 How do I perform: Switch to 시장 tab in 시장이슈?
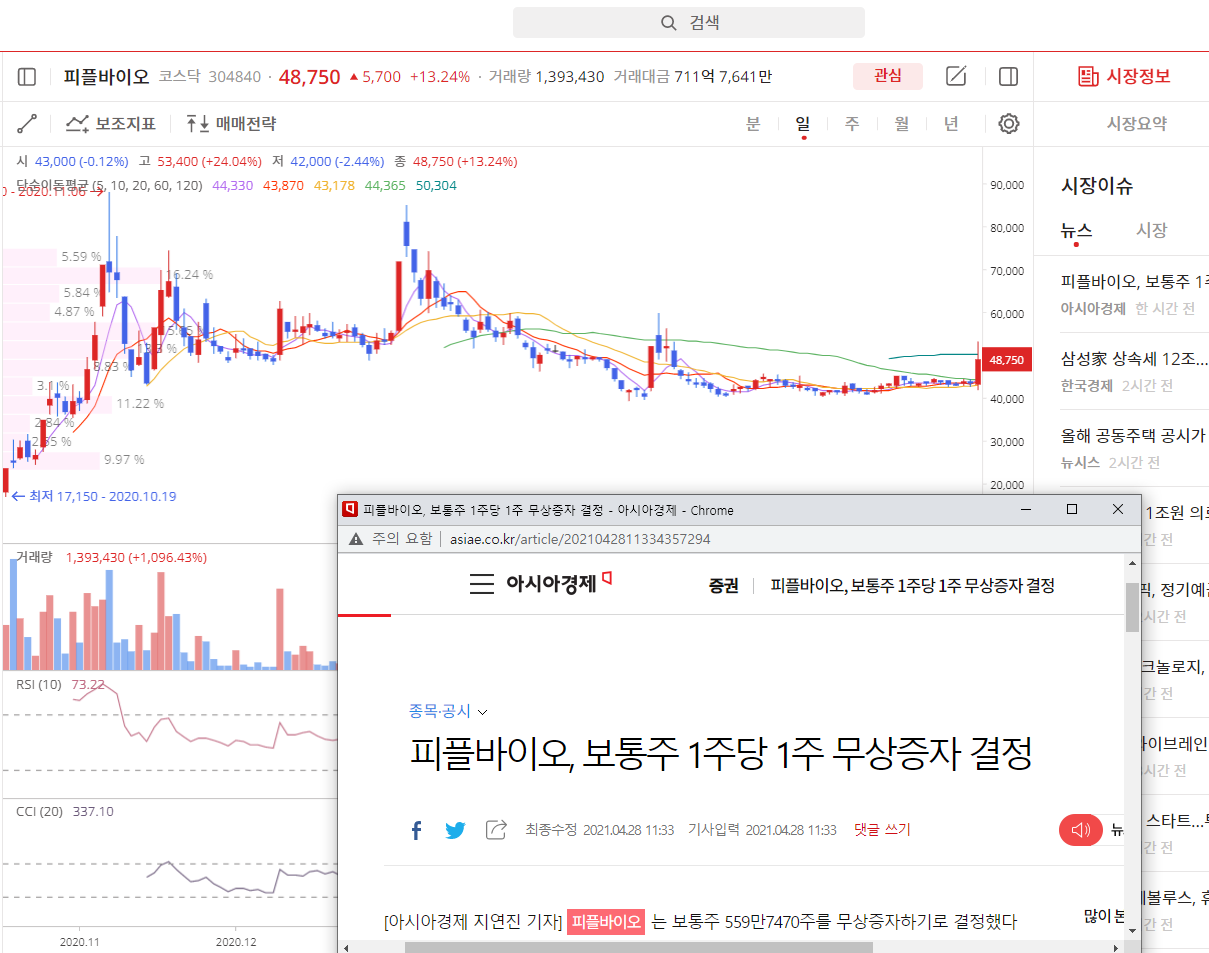pos(1151,230)
